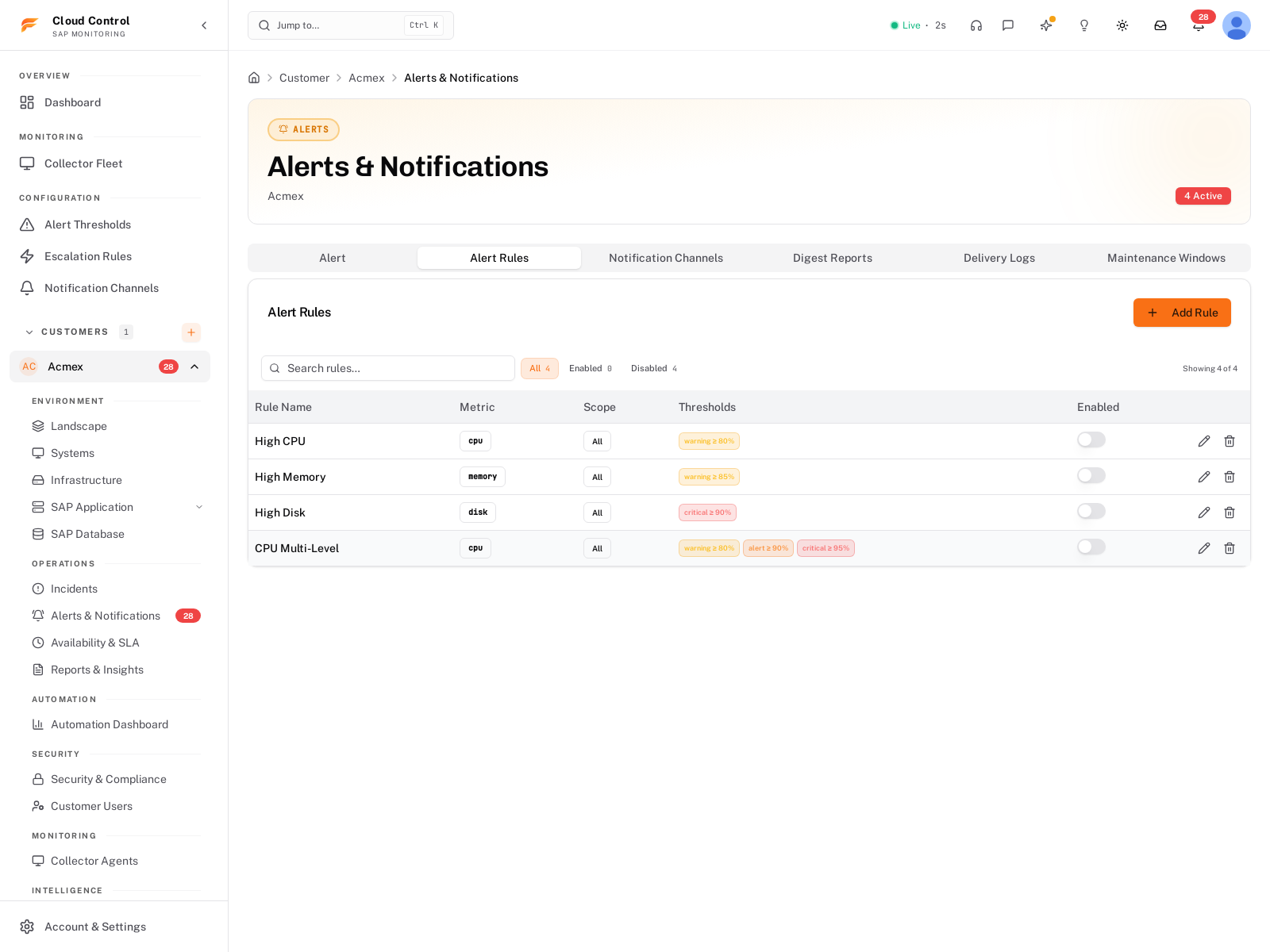Edit the High CPU rule
The height and width of the screenshot is (952, 1270).
tap(1204, 441)
